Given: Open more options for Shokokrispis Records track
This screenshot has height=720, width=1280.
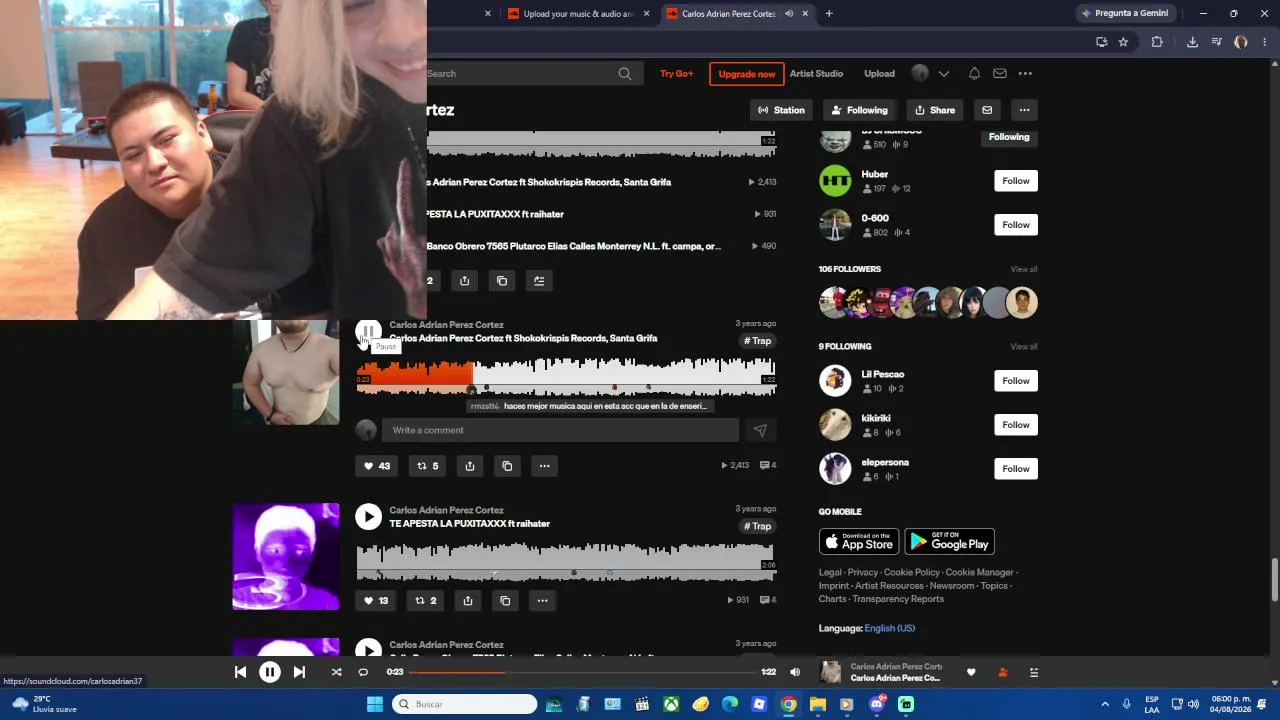Looking at the screenshot, I should pos(545,466).
